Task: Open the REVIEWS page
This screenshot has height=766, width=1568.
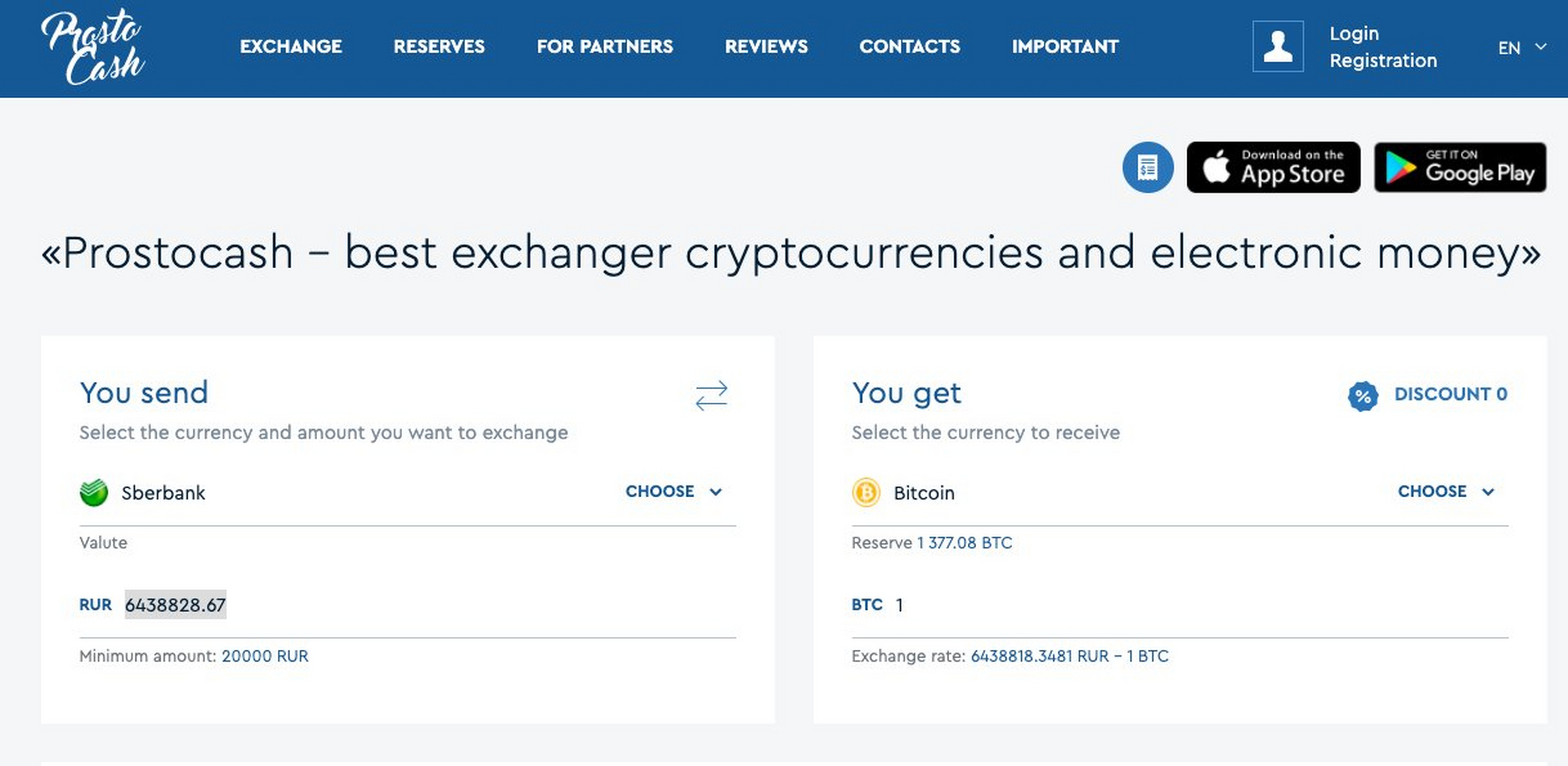Action: [767, 46]
